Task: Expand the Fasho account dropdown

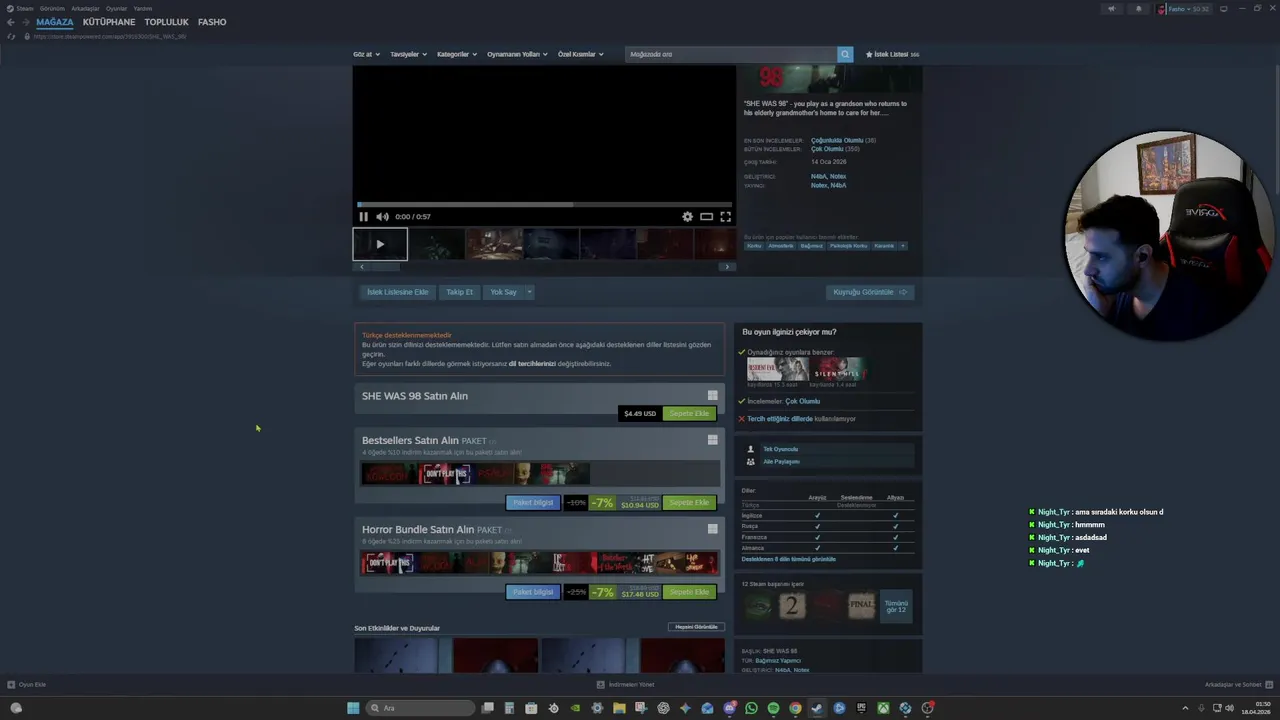Action: point(1184,9)
